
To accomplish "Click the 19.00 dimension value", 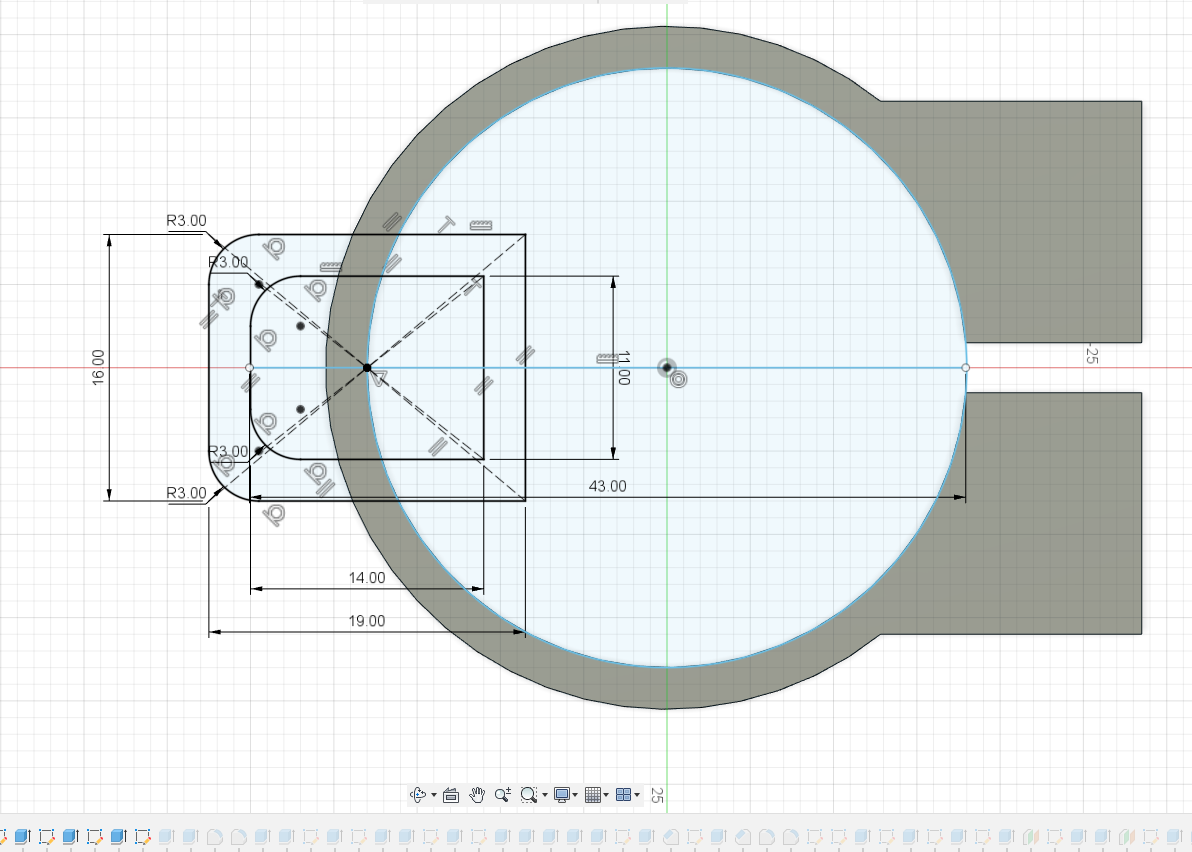I will pos(367,621).
